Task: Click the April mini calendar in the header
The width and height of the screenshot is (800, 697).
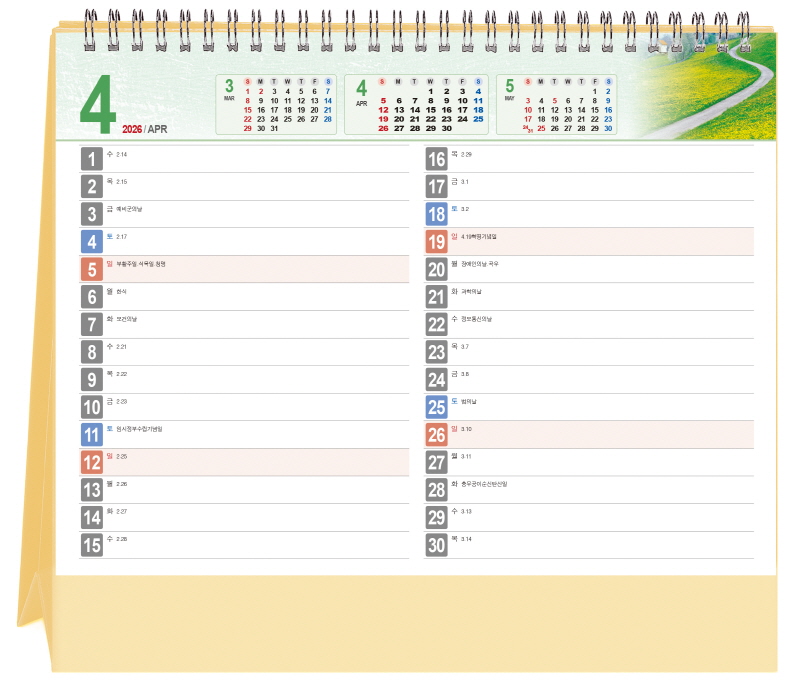Action: pyautogui.click(x=417, y=104)
